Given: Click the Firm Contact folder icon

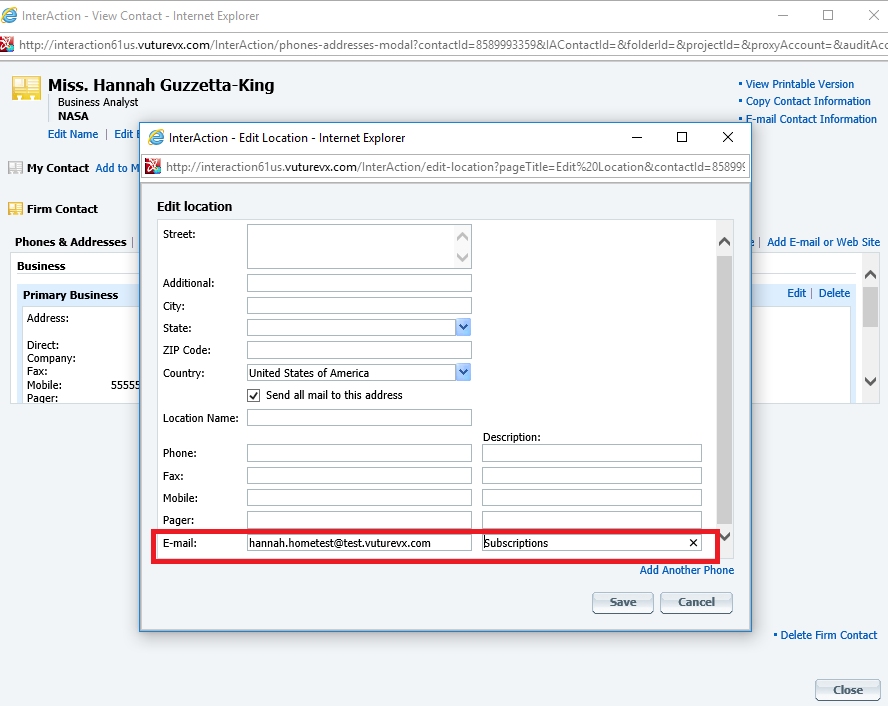Looking at the screenshot, I should [x=15, y=209].
